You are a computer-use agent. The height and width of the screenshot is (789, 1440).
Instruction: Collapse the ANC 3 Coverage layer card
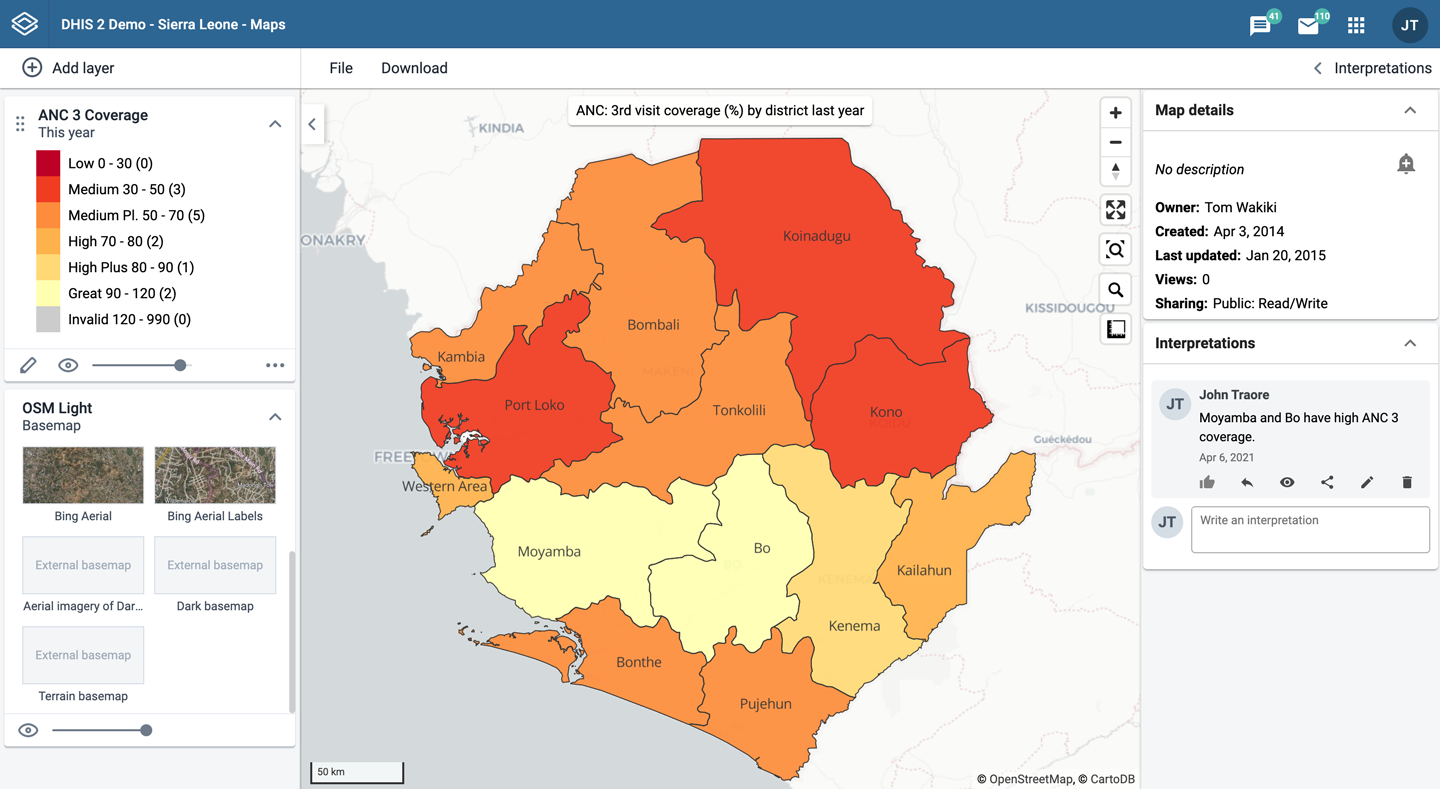[x=275, y=124]
